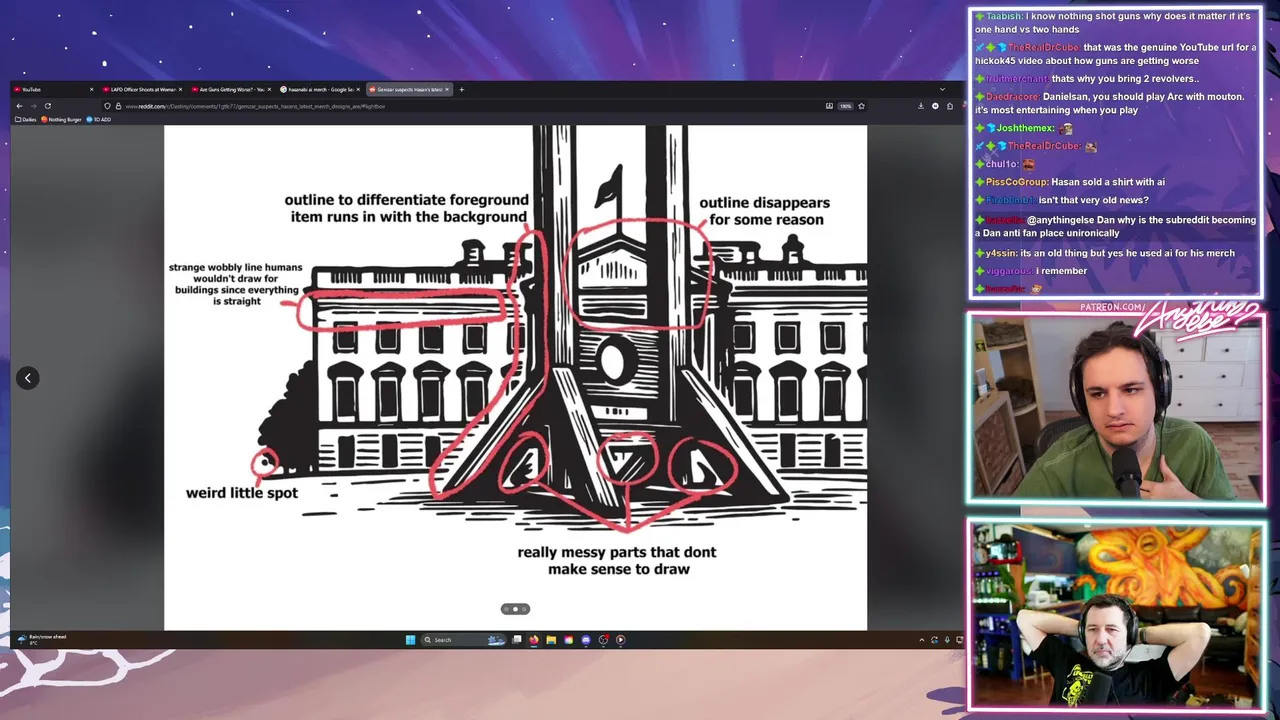Open the browser downloads icon
Screen dimensions: 1280x720
pyautogui.click(x=921, y=106)
